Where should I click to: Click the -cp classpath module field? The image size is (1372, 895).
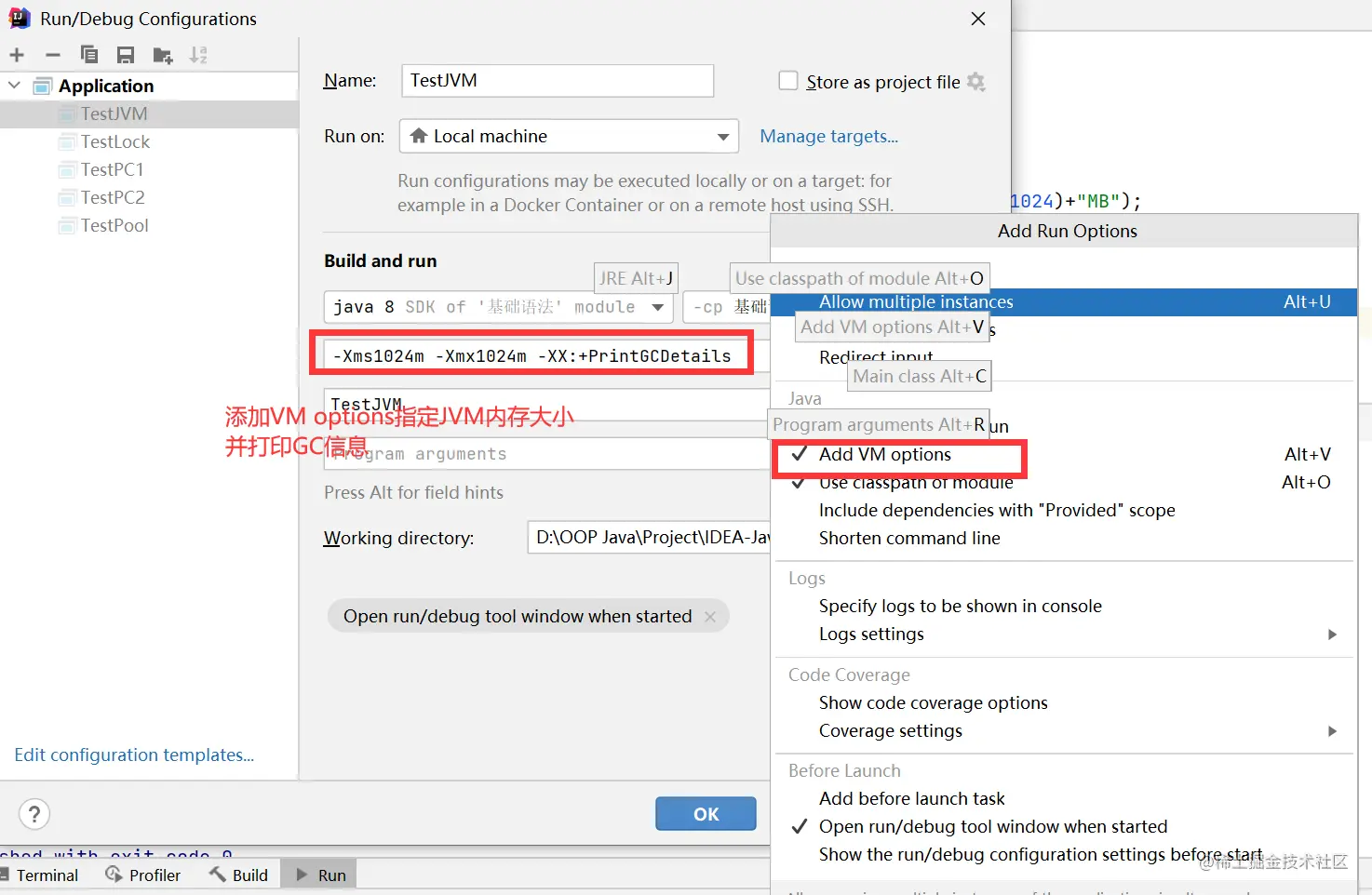point(727,307)
